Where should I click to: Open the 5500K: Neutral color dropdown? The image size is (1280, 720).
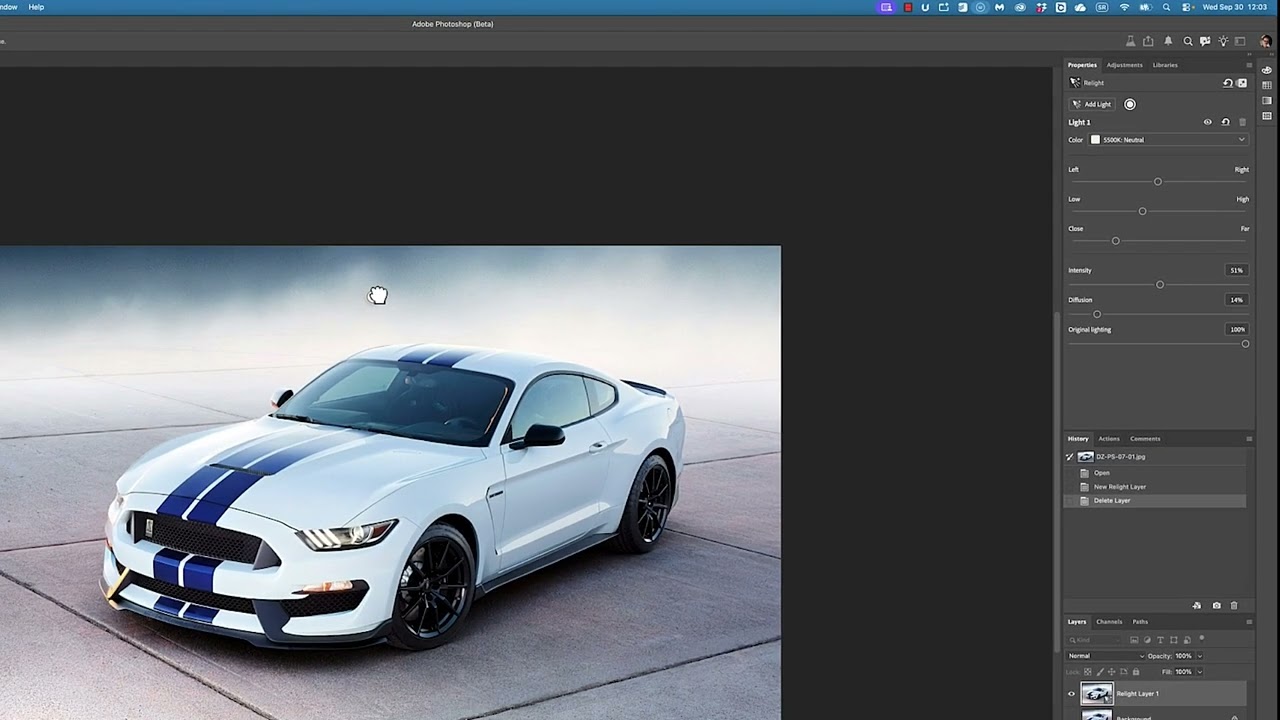pyautogui.click(x=1169, y=140)
